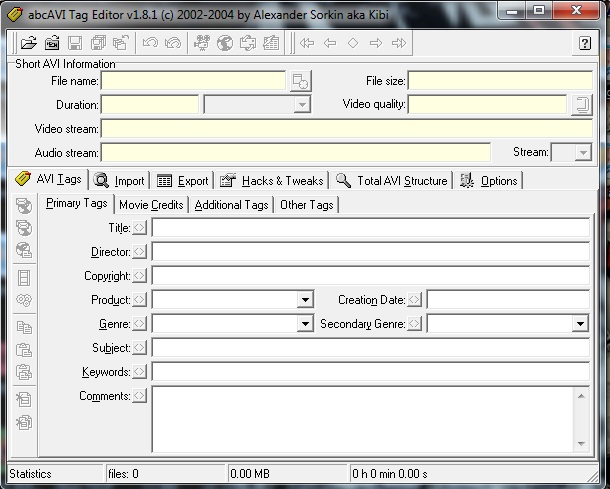Open the Genre dropdown
Viewport: 610px width, 489px height.
pyautogui.click(x=305, y=324)
